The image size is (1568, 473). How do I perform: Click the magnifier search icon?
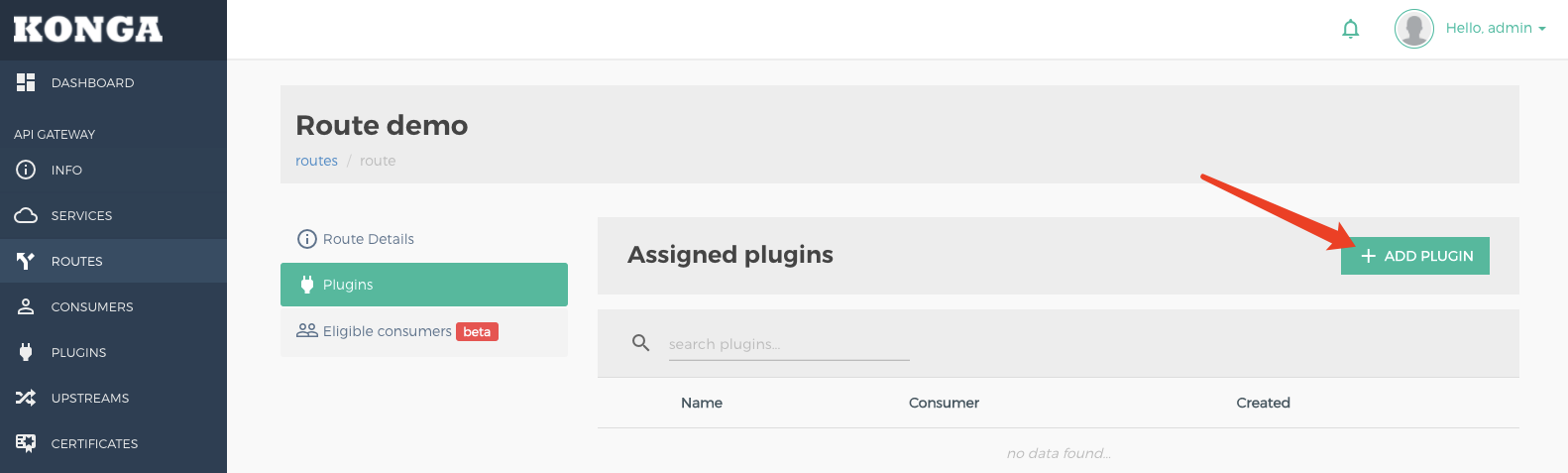pos(641,343)
